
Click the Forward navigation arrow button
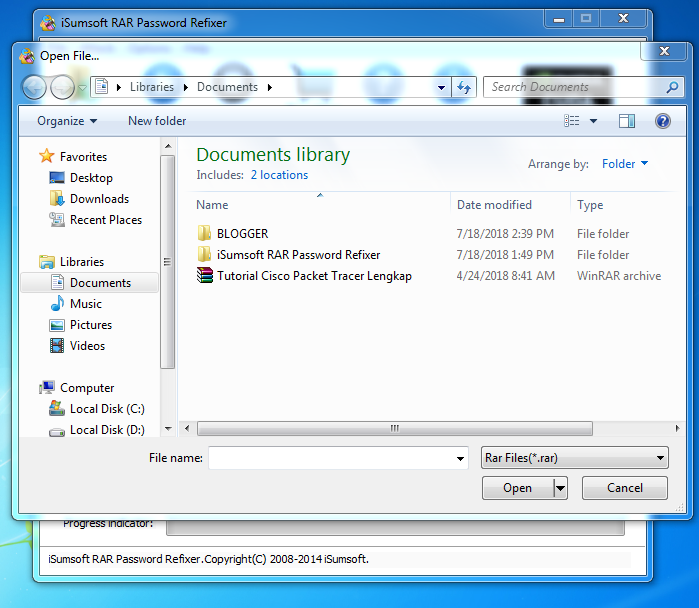(62, 87)
